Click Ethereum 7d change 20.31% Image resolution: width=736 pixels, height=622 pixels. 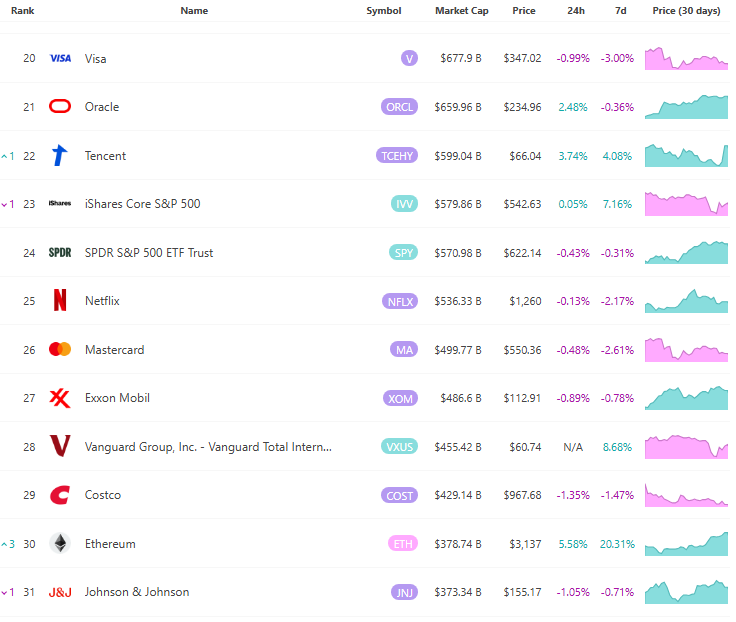[617, 544]
